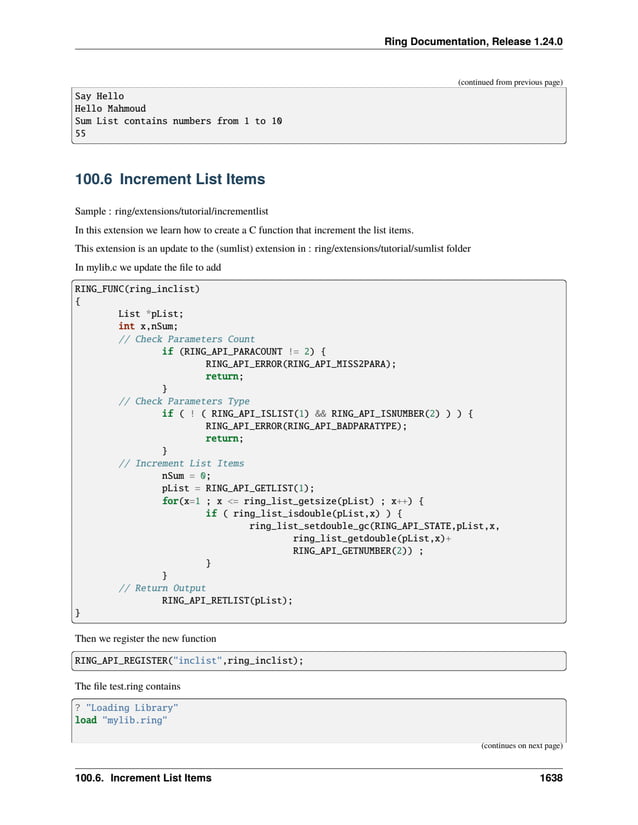This screenshot has height=825, width=638.
Task: Click the output line 'Say Hello'
Action: pos(99,96)
